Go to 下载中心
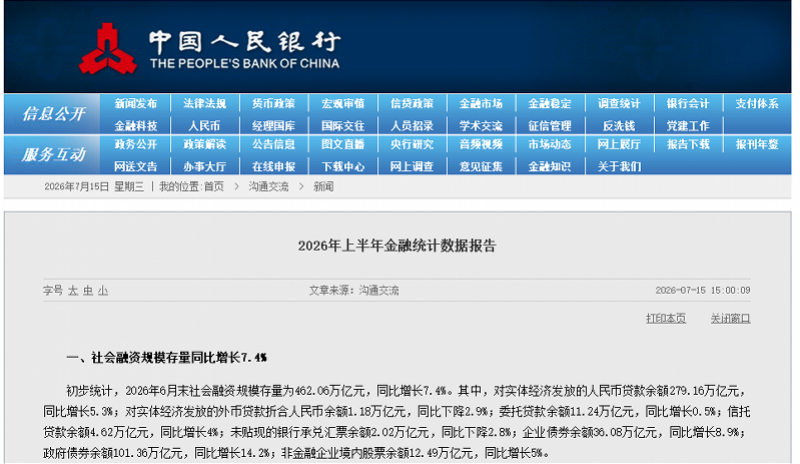This screenshot has width=800, height=464. coord(343,166)
